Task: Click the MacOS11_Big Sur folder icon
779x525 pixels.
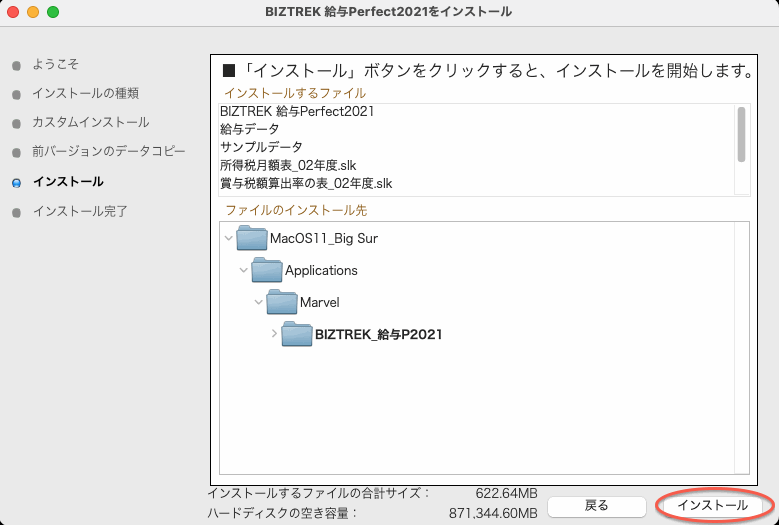Action: click(252, 239)
